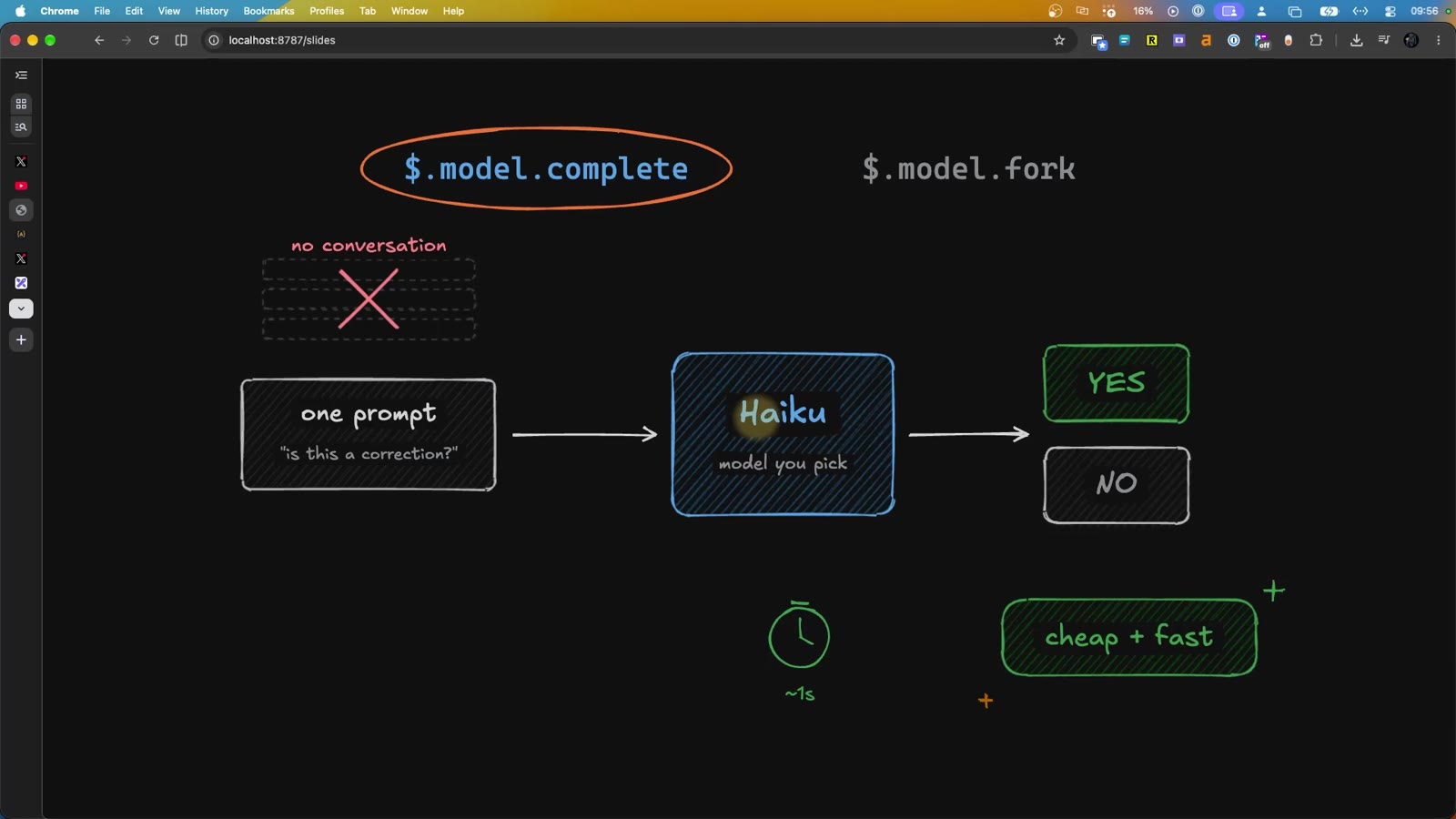Click the $.model.fork heading
Screen dimensions: 1456x819
(x=968, y=168)
